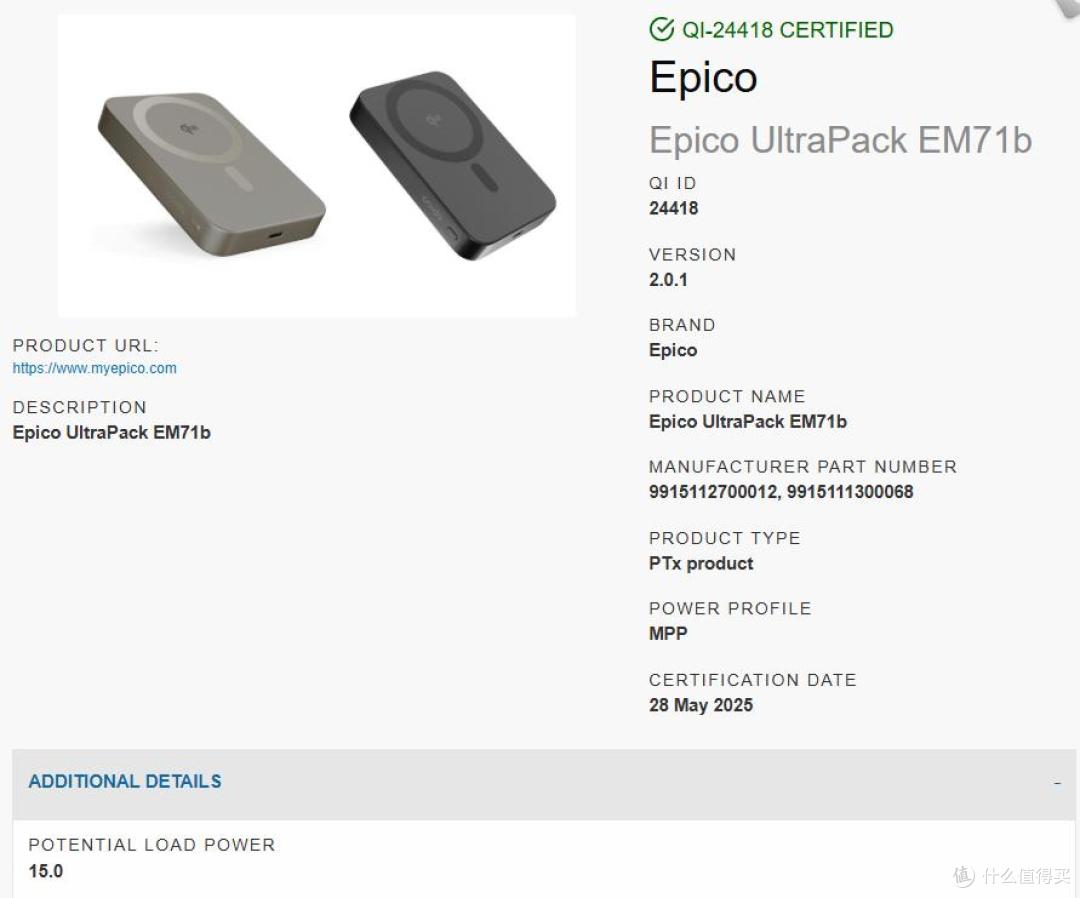
Task: Click the green certified checkmark icon
Action: 661,30
